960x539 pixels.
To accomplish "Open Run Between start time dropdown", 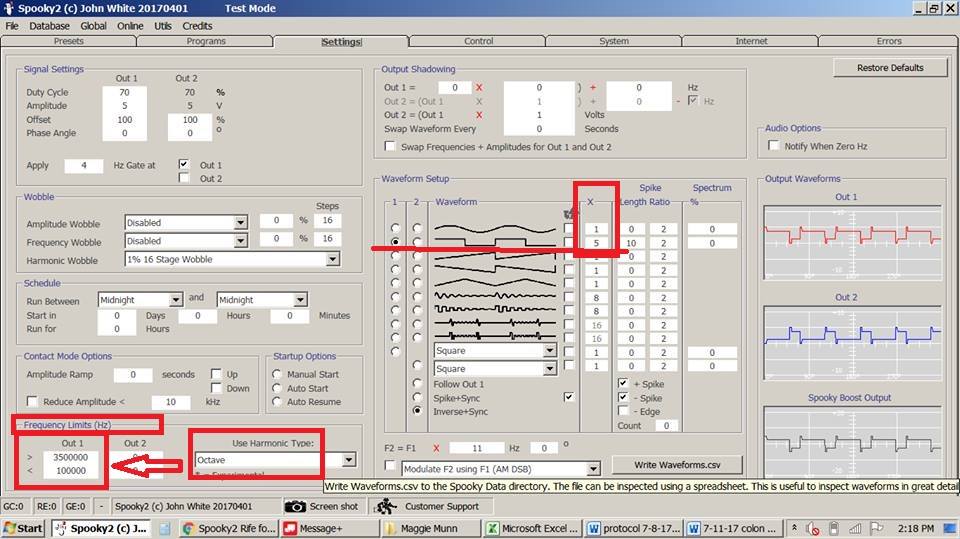I will (x=176, y=300).
